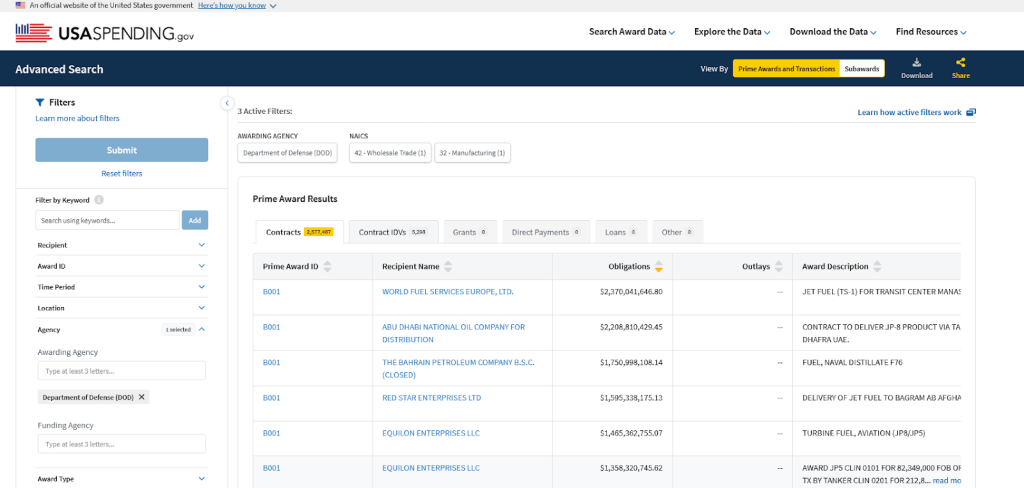
Task: Click the Filter by Keyword info icon
Action: (x=99, y=200)
